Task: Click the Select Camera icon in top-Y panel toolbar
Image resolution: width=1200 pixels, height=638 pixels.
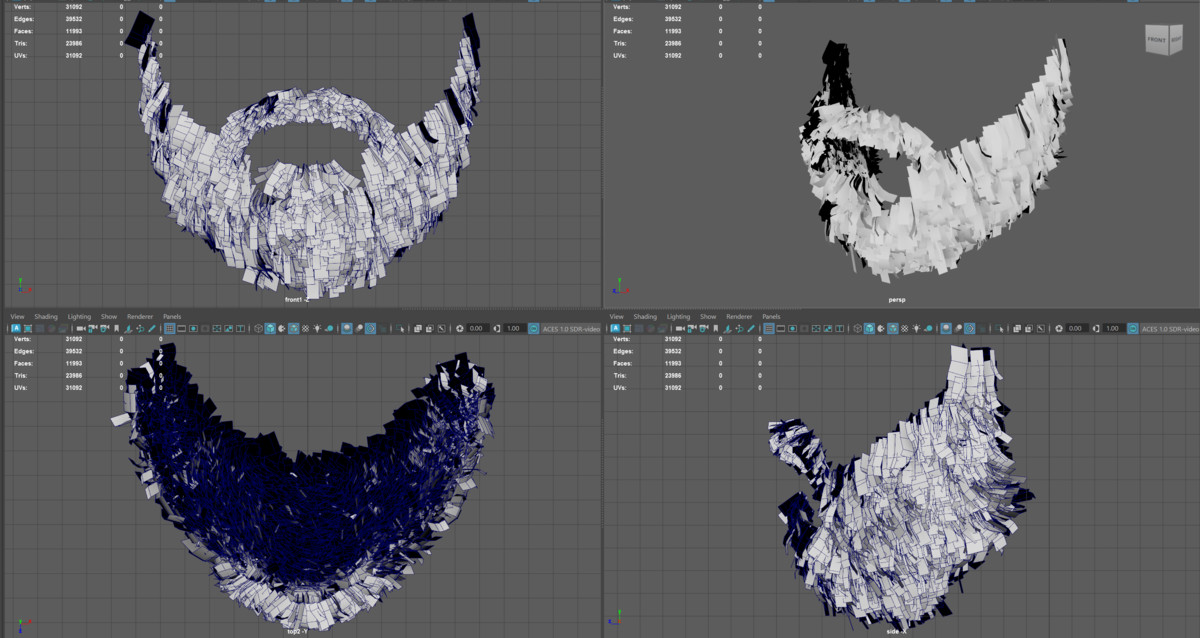Action: point(80,328)
